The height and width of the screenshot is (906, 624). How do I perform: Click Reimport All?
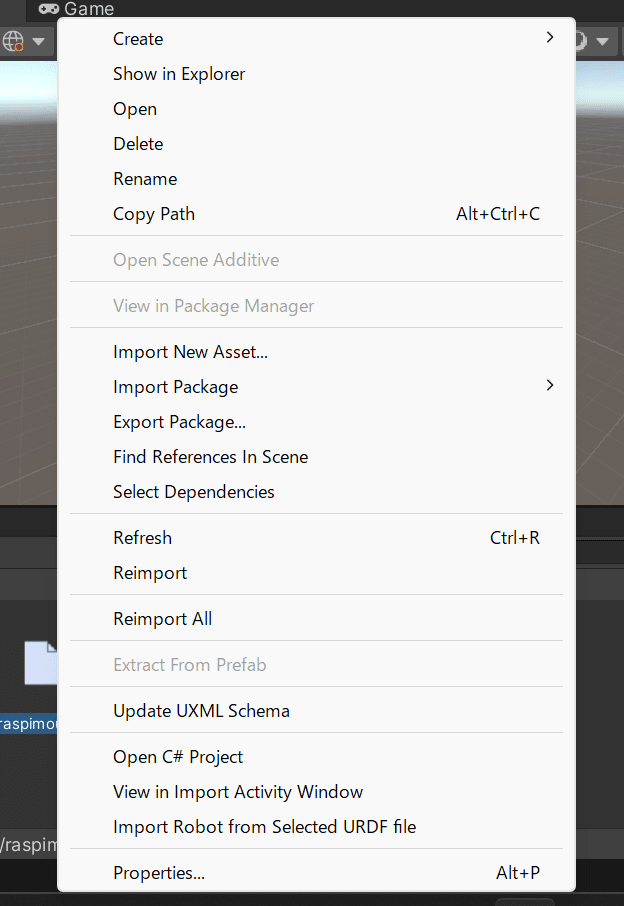coord(163,619)
